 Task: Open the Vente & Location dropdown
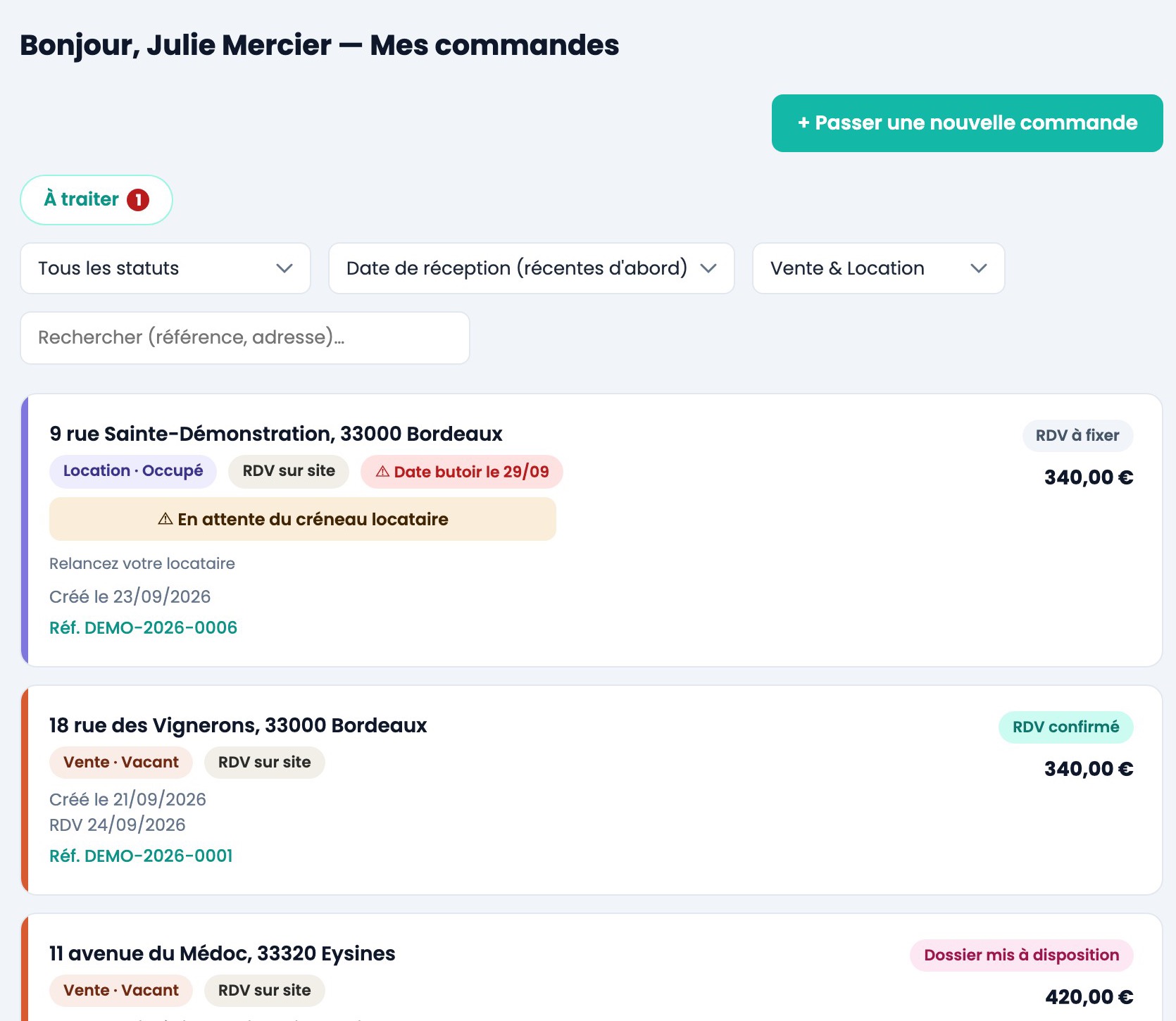(x=878, y=268)
